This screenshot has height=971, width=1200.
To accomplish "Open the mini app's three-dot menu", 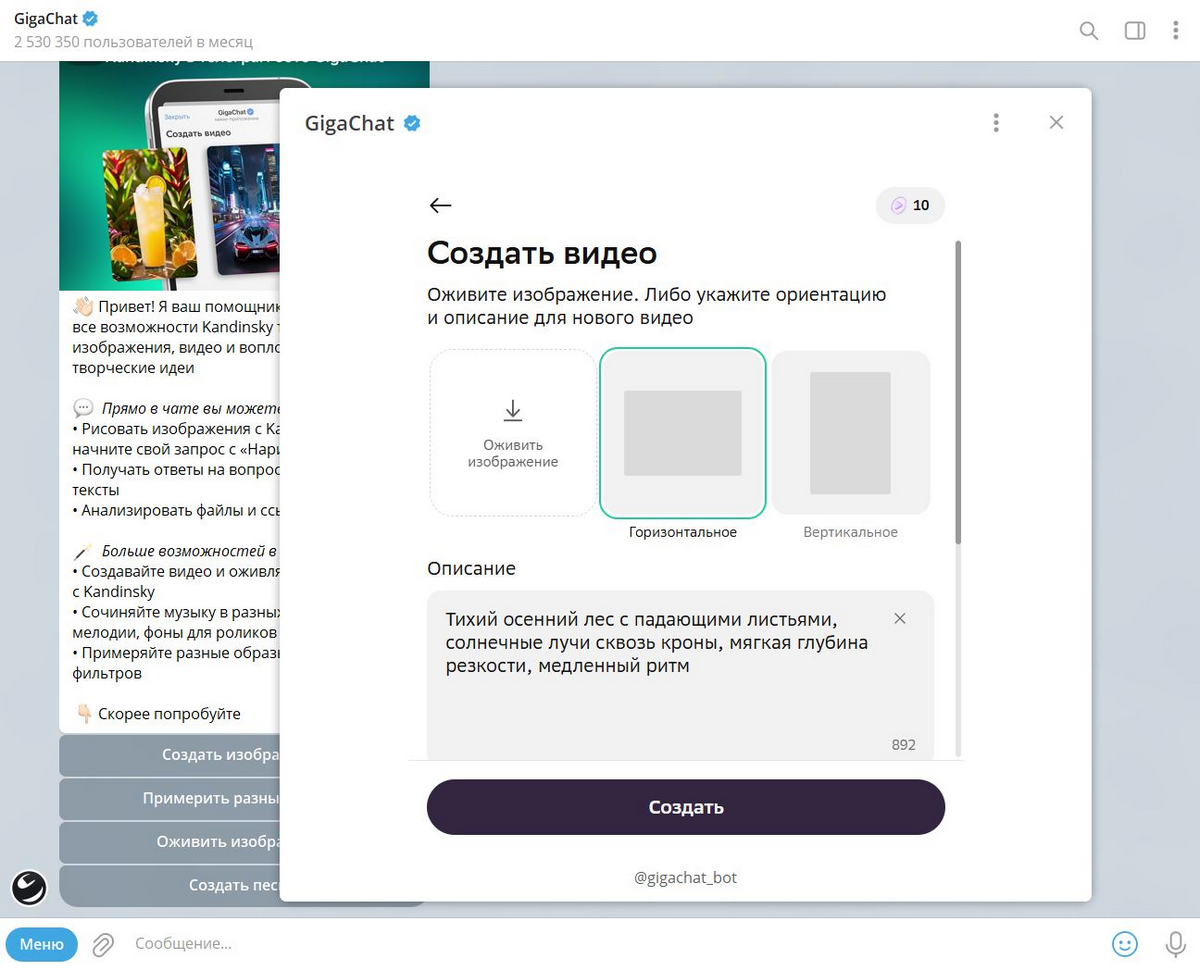I will (x=996, y=123).
